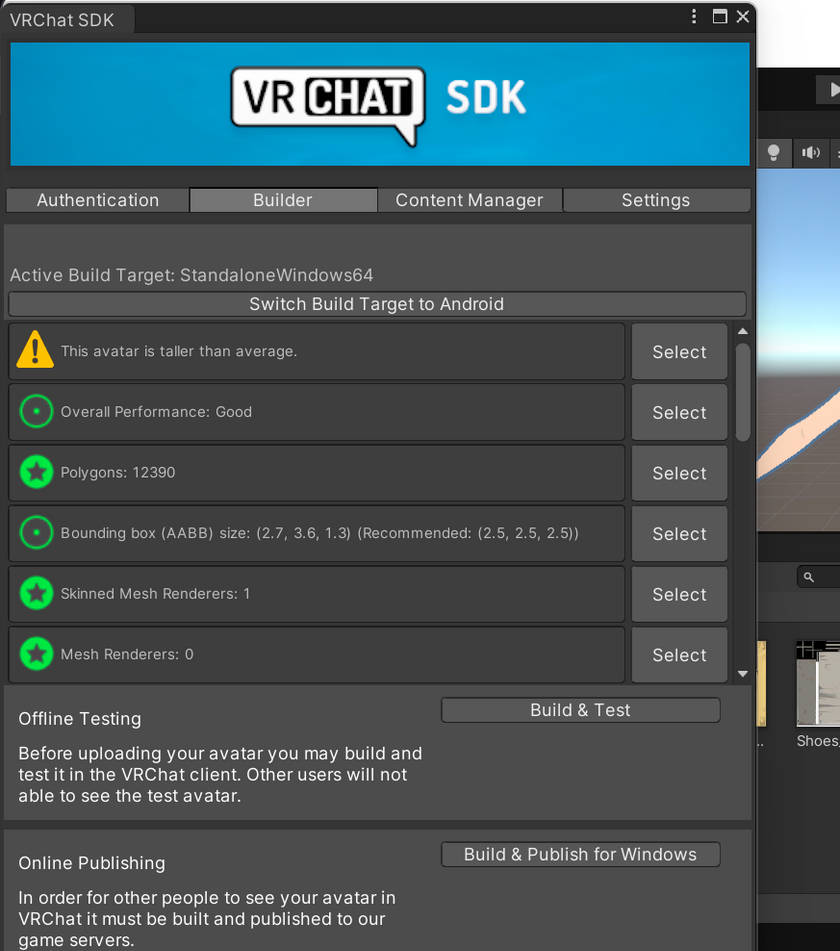Click the scrollbar up arrow in validation list
The height and width of the screenshot is (951, 840).
pos(742,332)
